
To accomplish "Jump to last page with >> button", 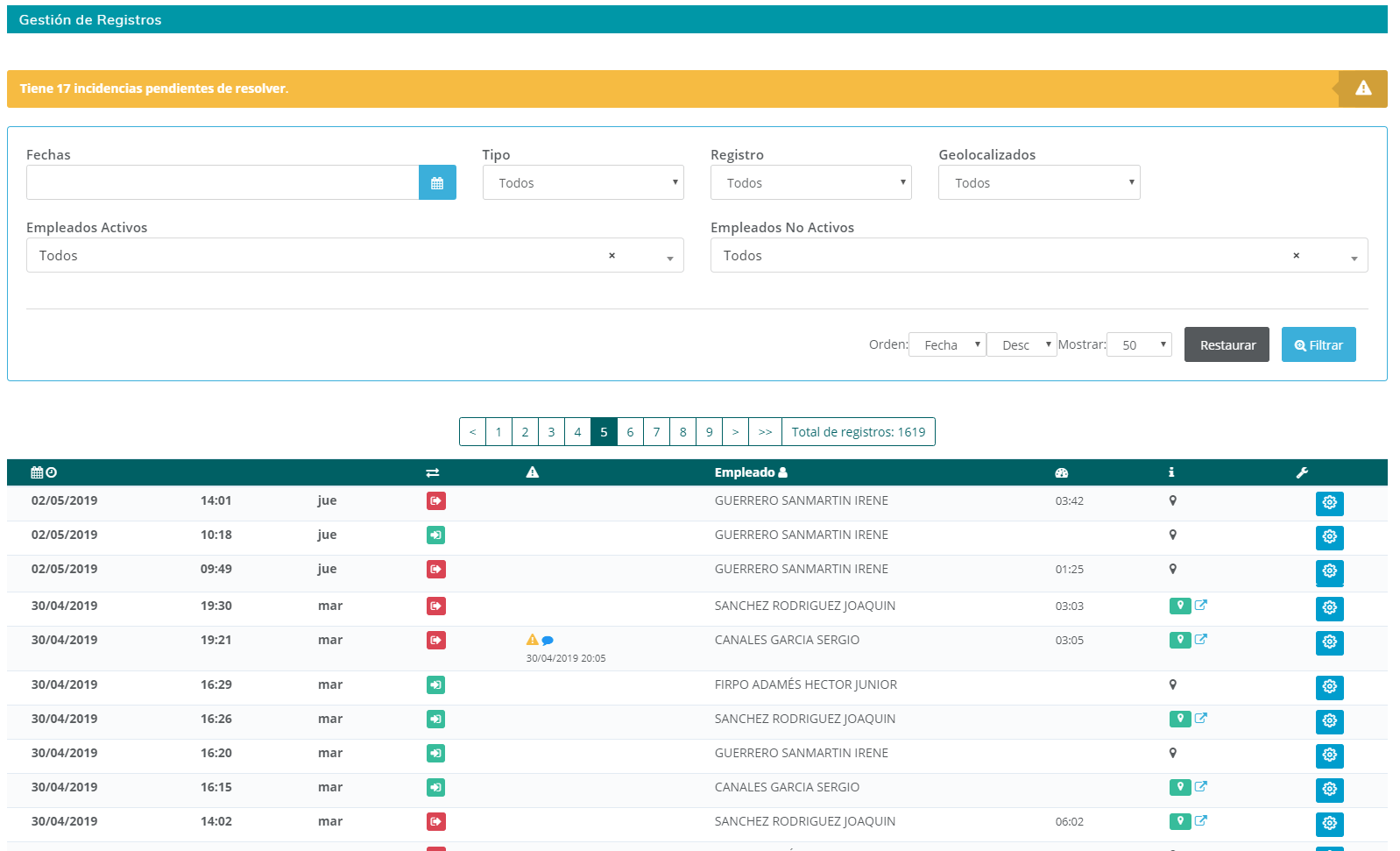I will 765,432.
